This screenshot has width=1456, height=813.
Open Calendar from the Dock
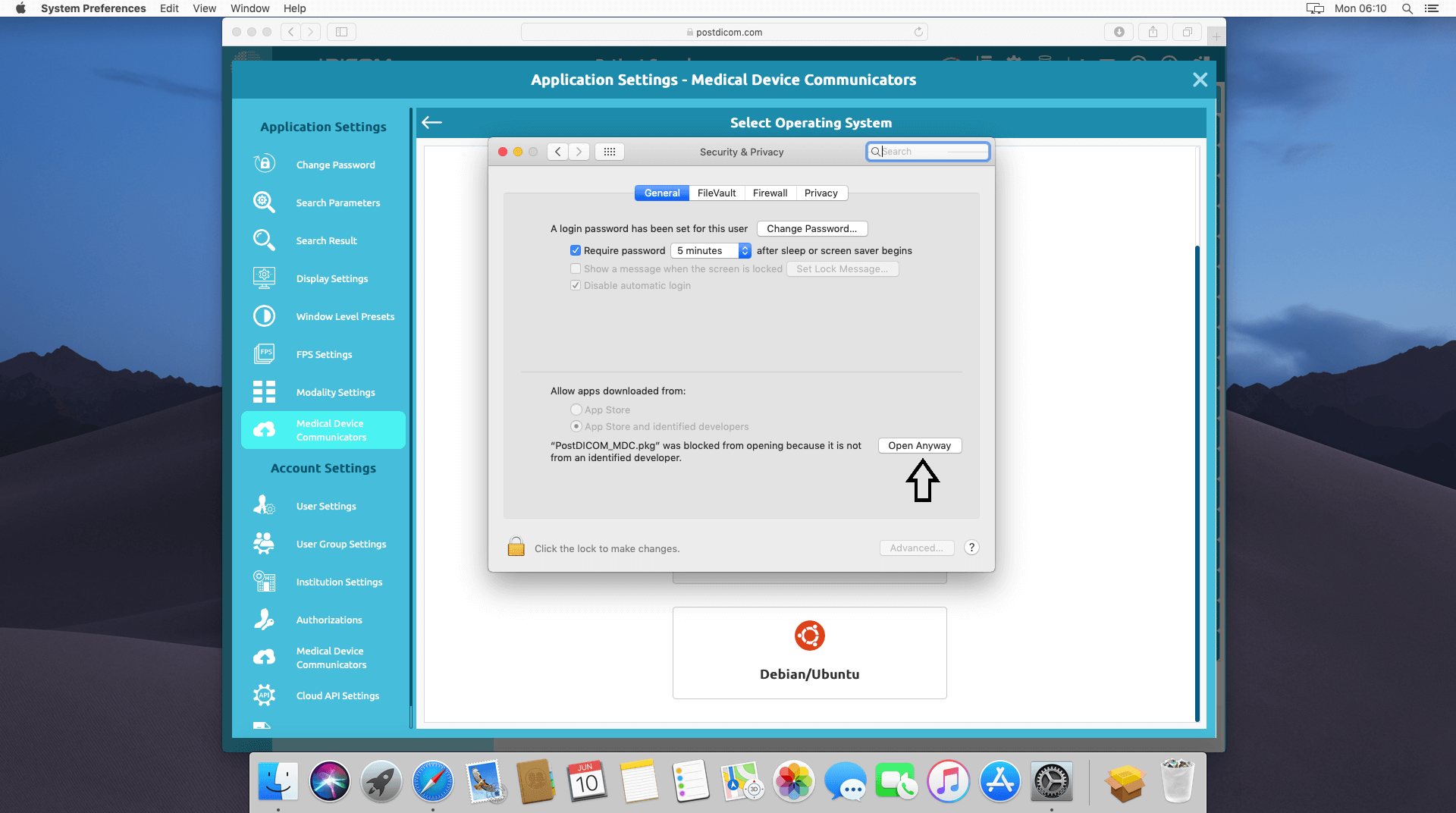(588, 781)
